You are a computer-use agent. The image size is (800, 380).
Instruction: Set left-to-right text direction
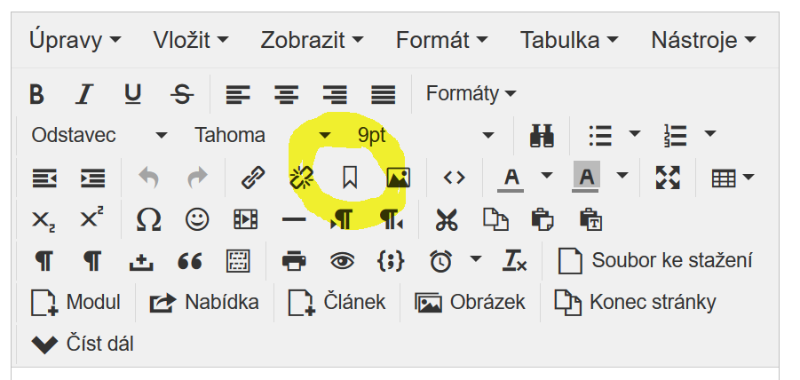(342, 220)
